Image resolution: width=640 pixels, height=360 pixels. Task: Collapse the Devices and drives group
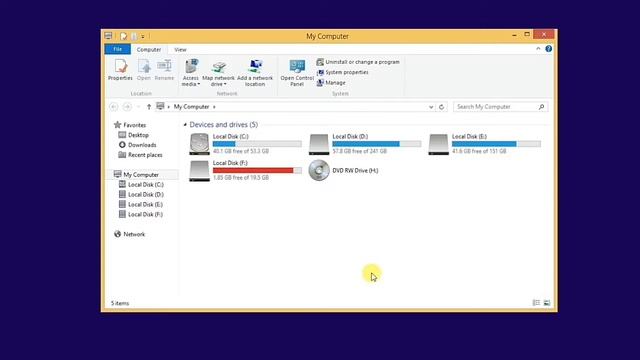tap(185, 124)
